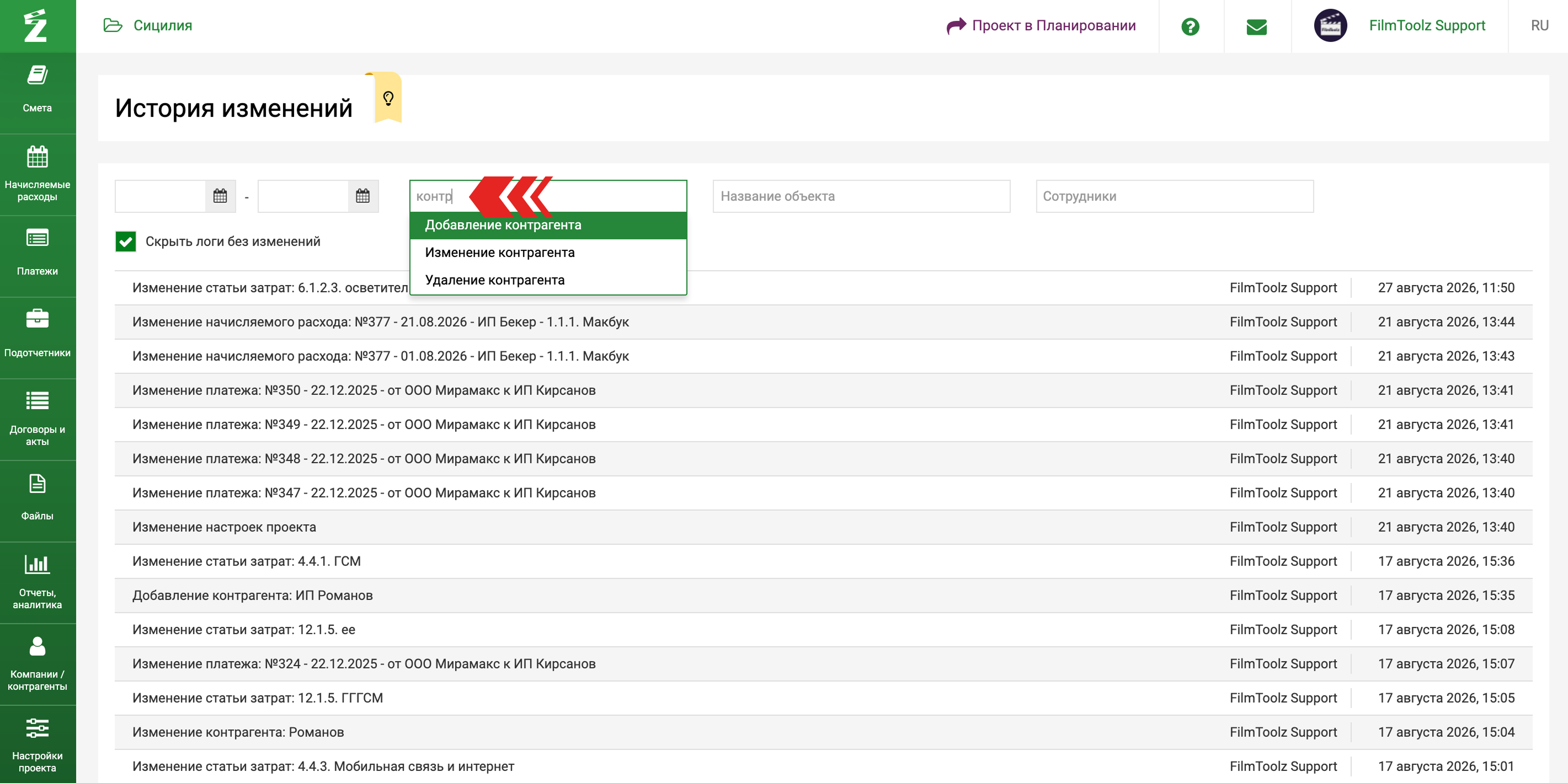Open the Сотрудники filter field
Image resolution: width=1568 pixels, height=783 pixels.
pos(1175,196)
